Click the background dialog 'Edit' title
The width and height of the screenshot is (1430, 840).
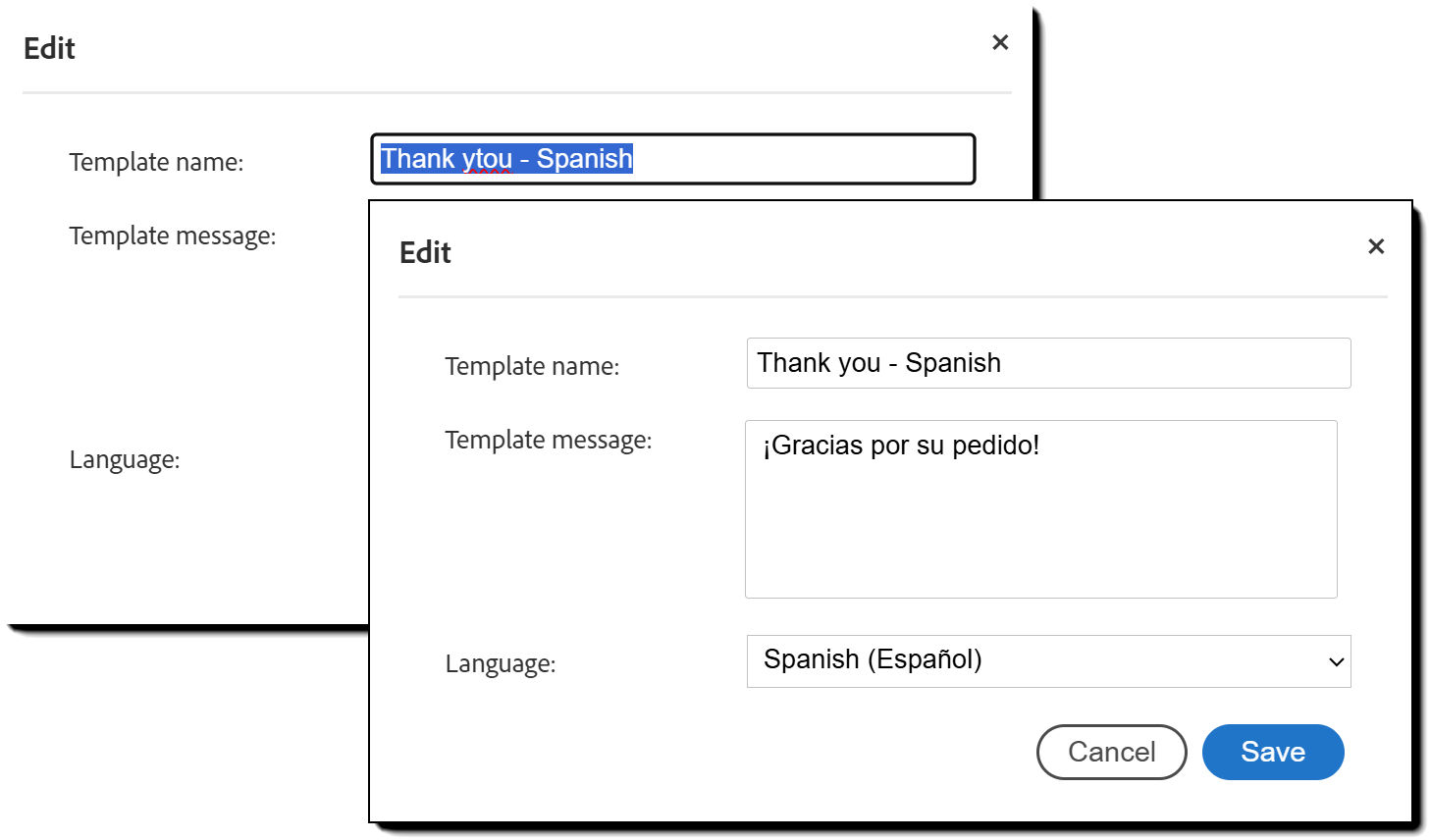[x=49, y=48]
